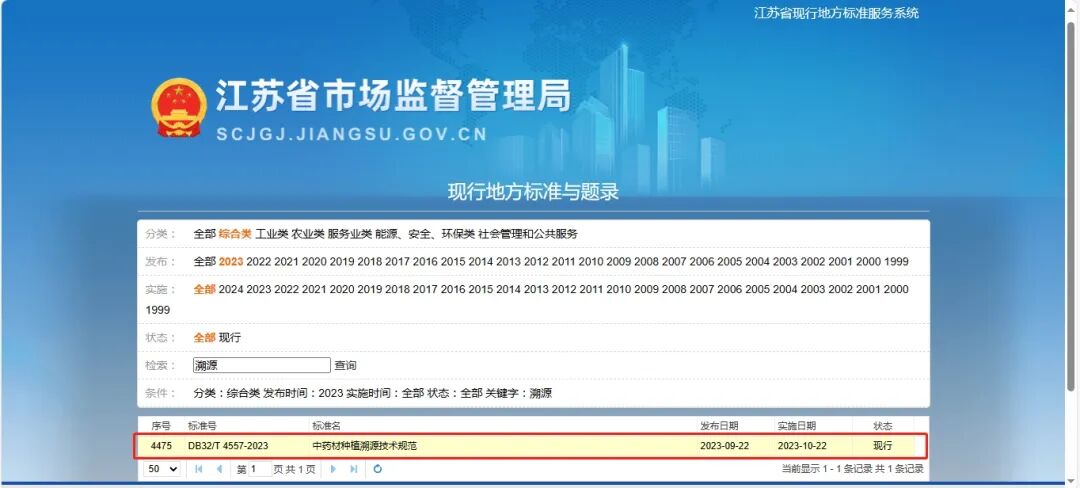Click the page number input field

[260, 469]
